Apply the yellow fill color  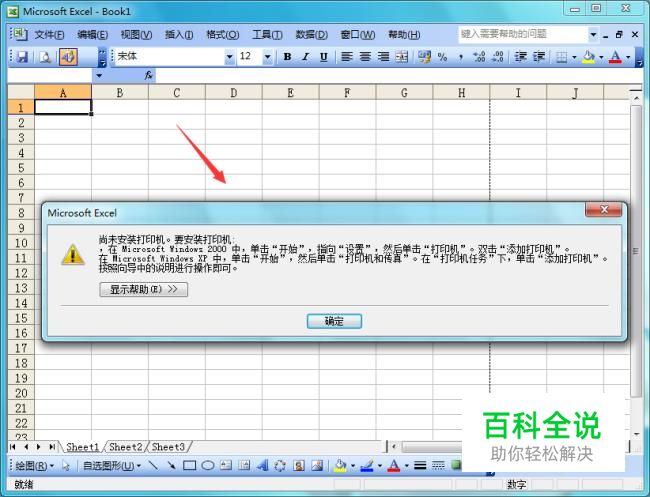(588, 57)
